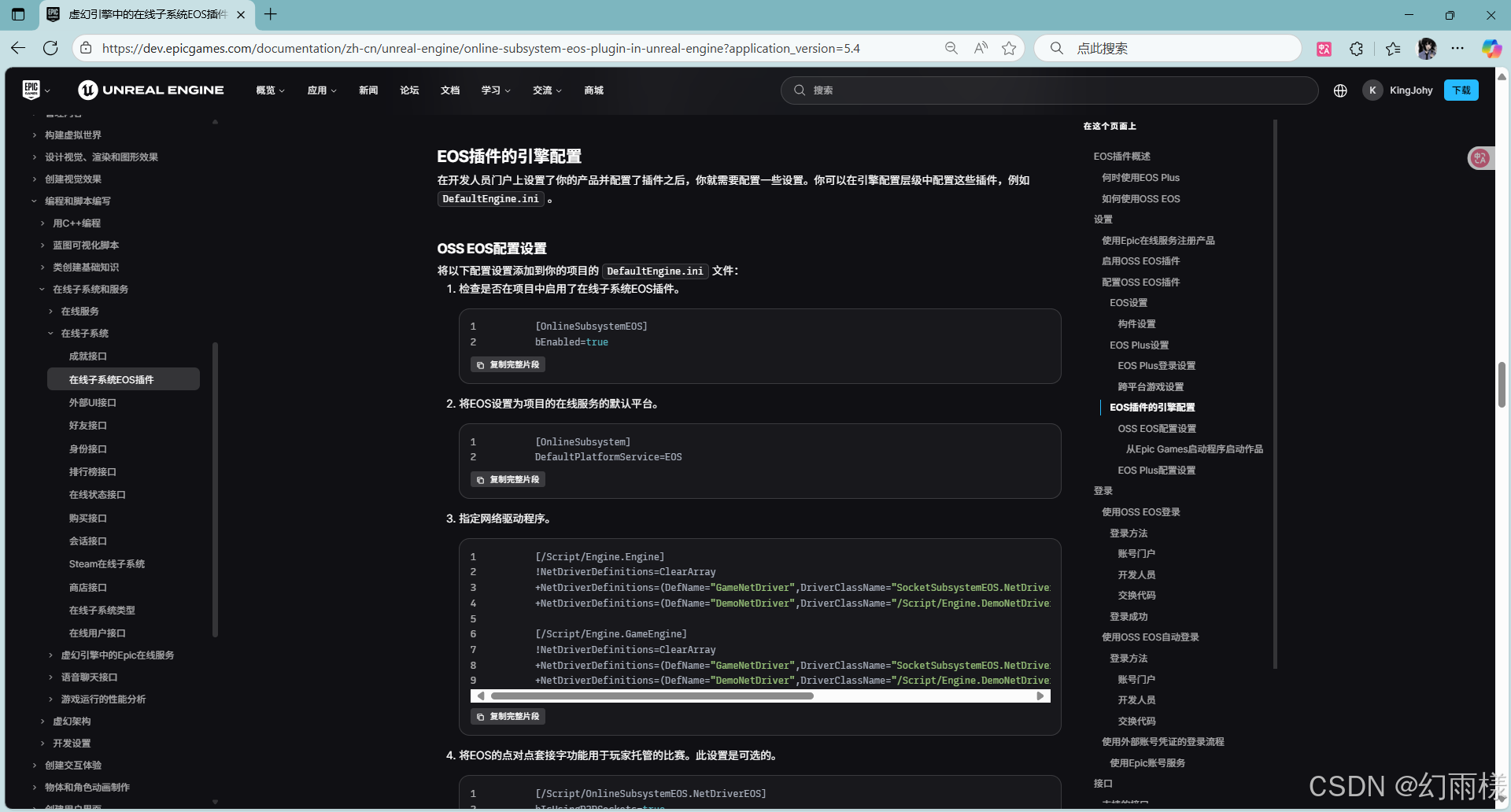Click the Epic Games logo icon
Viewport: 1511px width, 812px height.
point(31,90)
